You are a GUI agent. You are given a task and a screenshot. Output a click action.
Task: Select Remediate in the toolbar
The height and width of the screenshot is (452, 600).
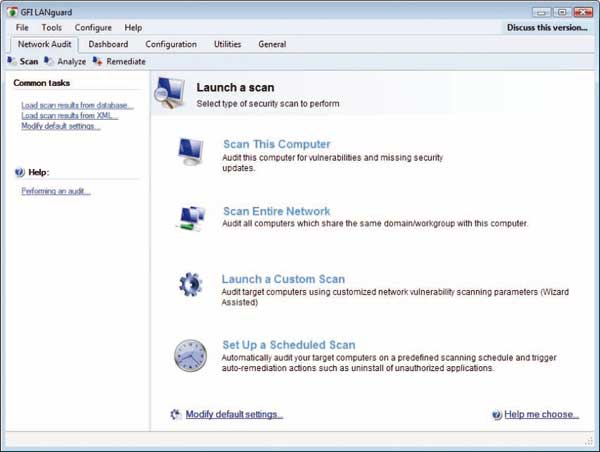119,61
